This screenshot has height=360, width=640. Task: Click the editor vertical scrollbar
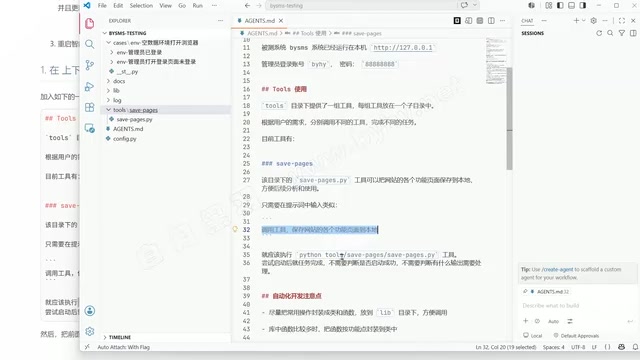(x=509, y=118)
